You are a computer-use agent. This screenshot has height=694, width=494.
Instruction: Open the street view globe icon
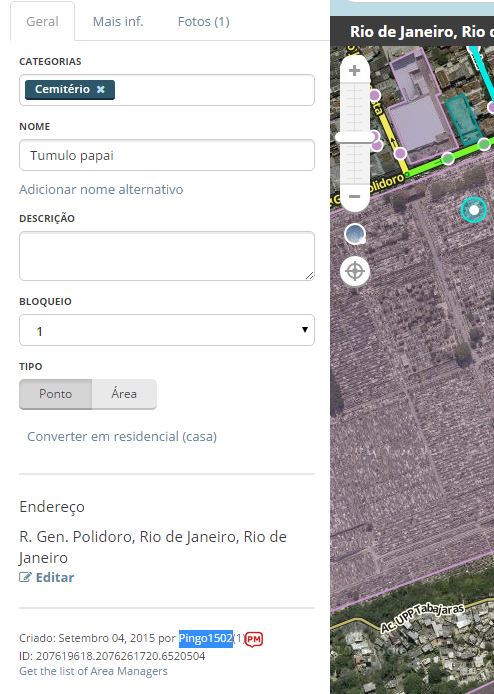pyautogui.click(x=355, y=234)
